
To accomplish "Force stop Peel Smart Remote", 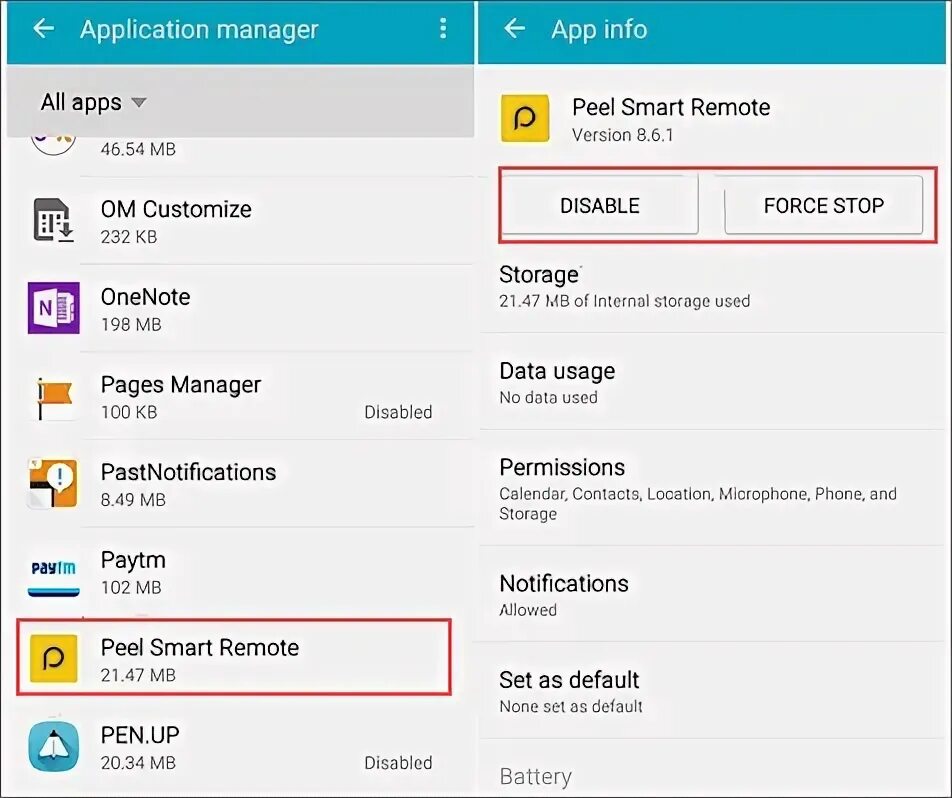I will coord(823,206).
